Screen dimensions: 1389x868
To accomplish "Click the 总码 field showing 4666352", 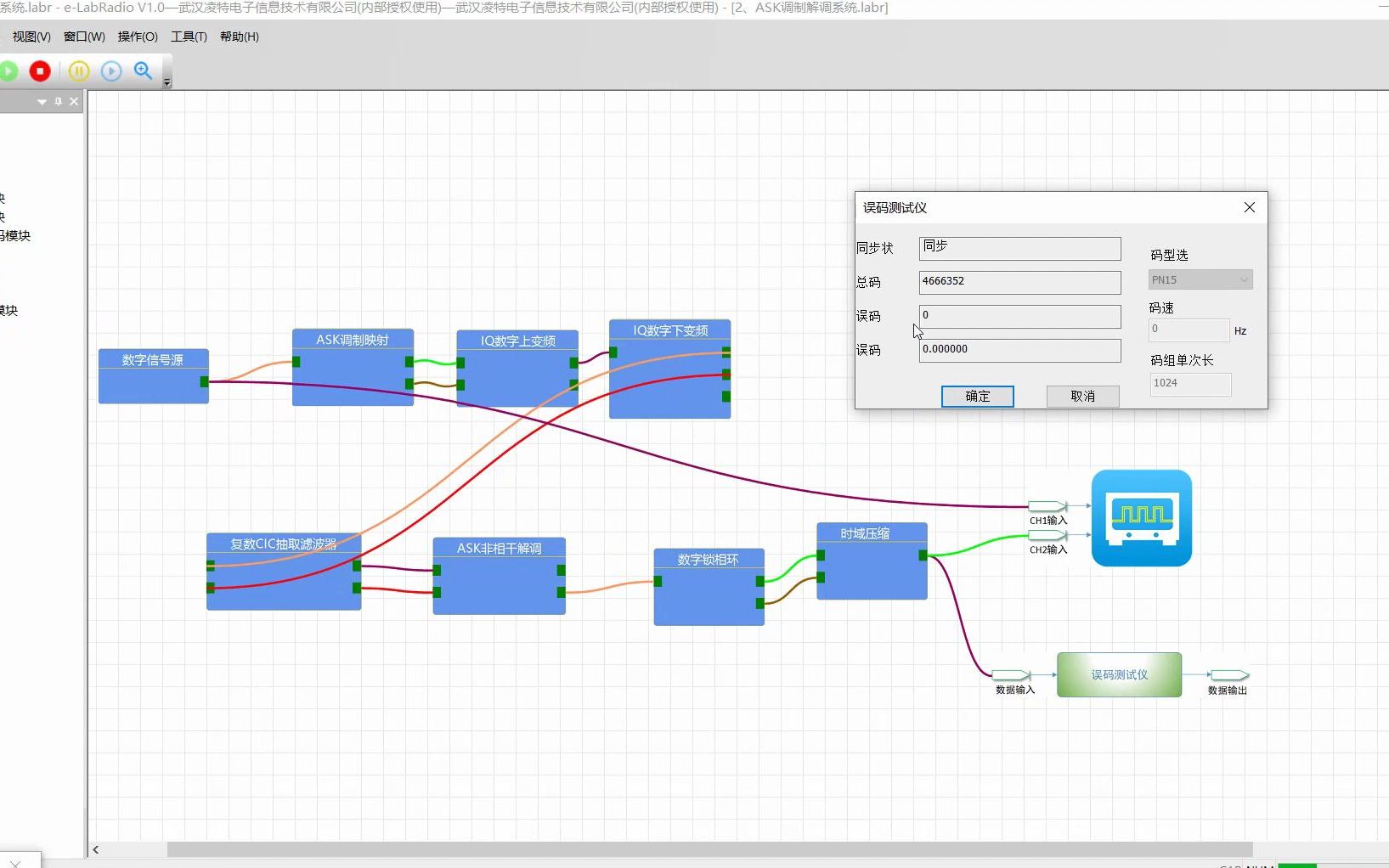I will [1019, 282].
